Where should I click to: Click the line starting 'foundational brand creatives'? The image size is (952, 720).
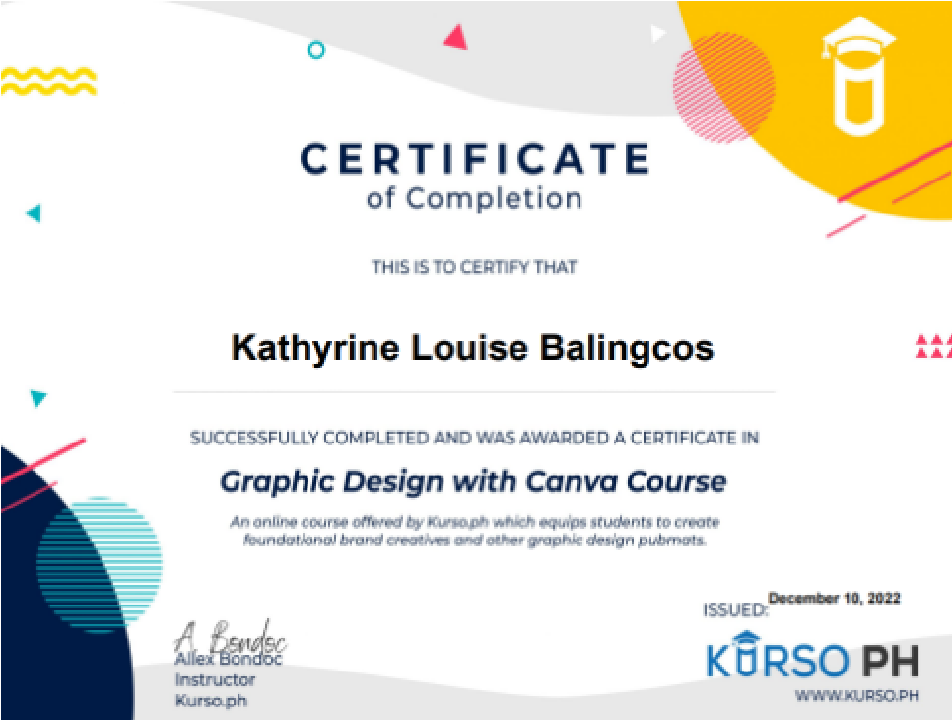(x=474, y=540)
